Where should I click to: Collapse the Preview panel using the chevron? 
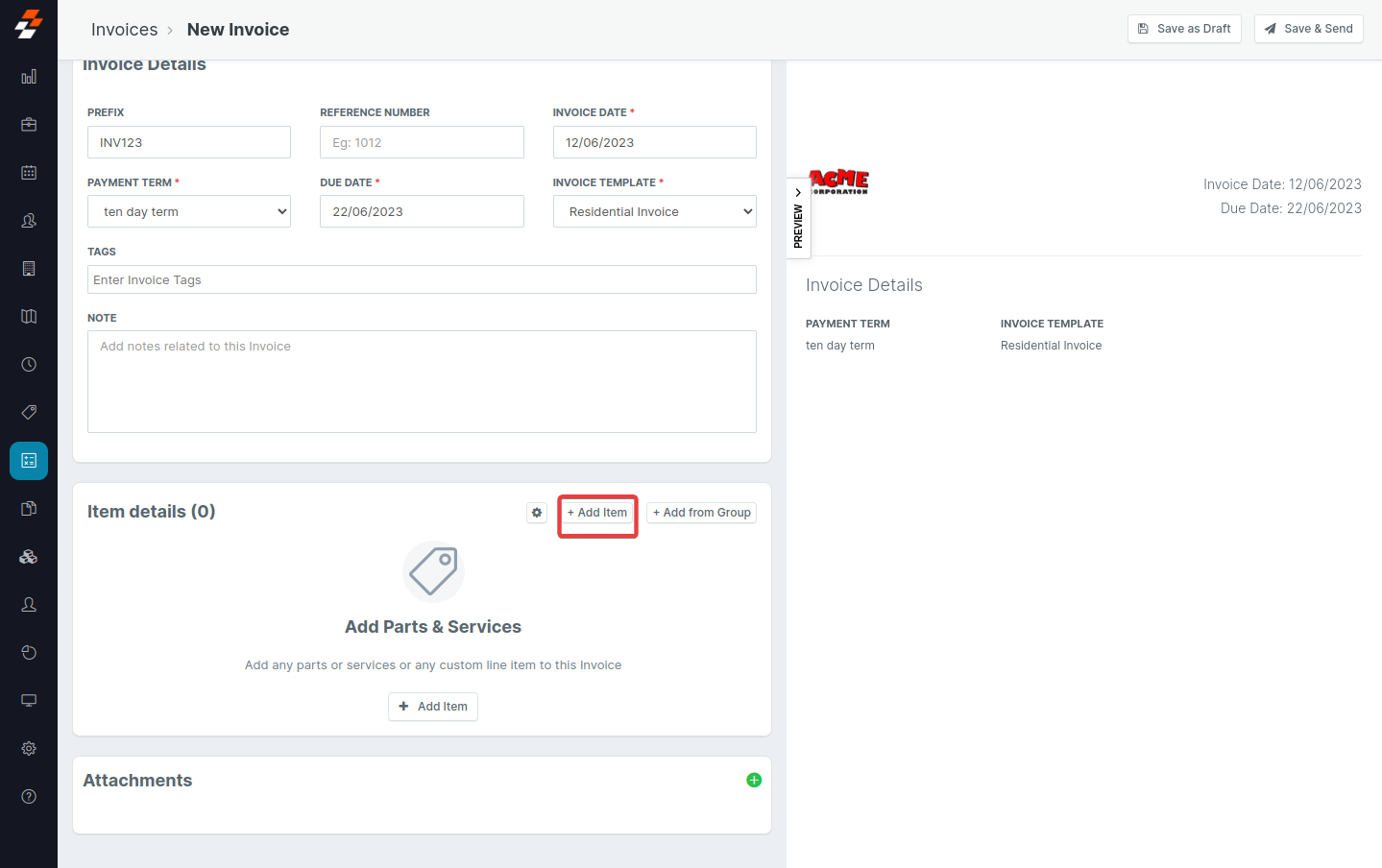click(x=798, y=193)
